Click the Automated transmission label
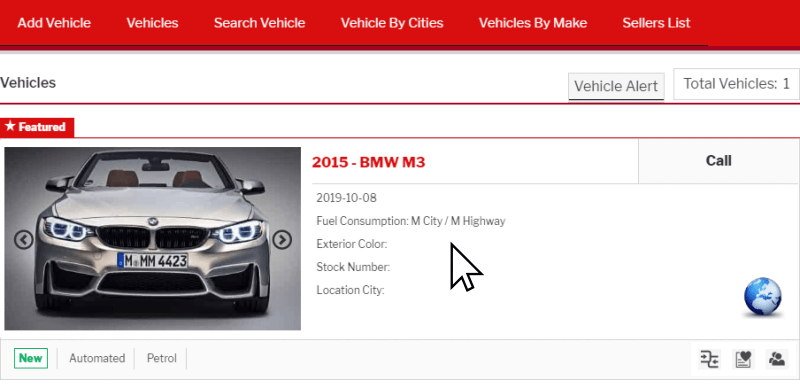The height and width of the screenshot is (391, 800). pos(97,358)
